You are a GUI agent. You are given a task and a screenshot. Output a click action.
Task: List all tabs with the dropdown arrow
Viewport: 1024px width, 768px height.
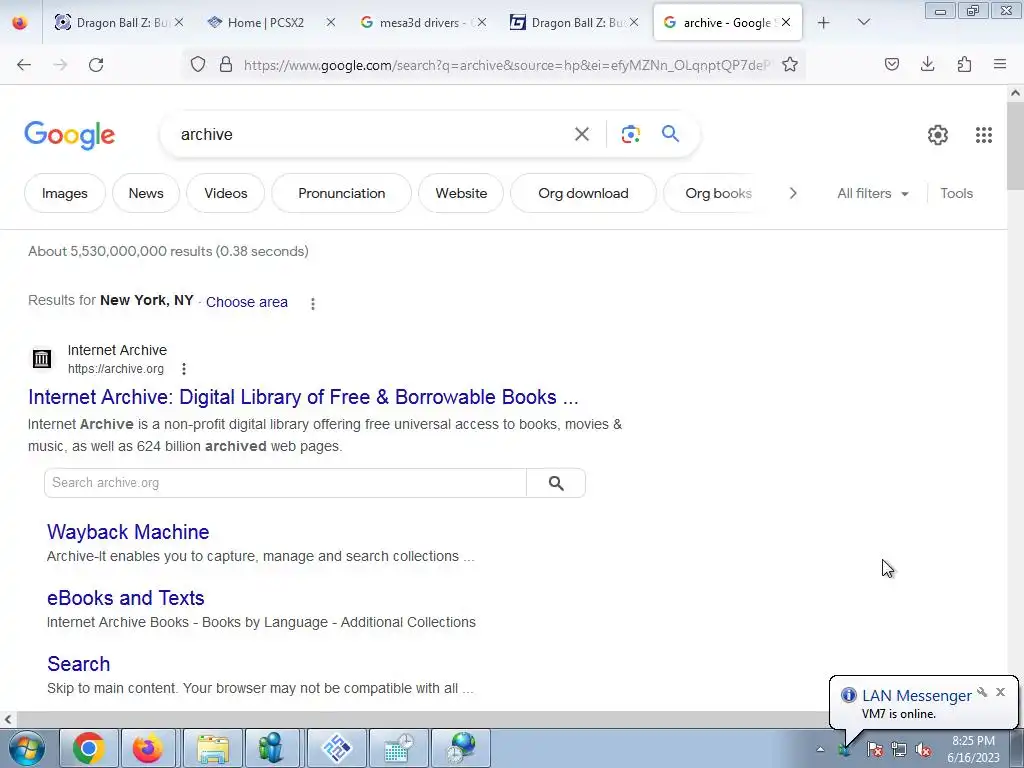click(x=863, y=22)
